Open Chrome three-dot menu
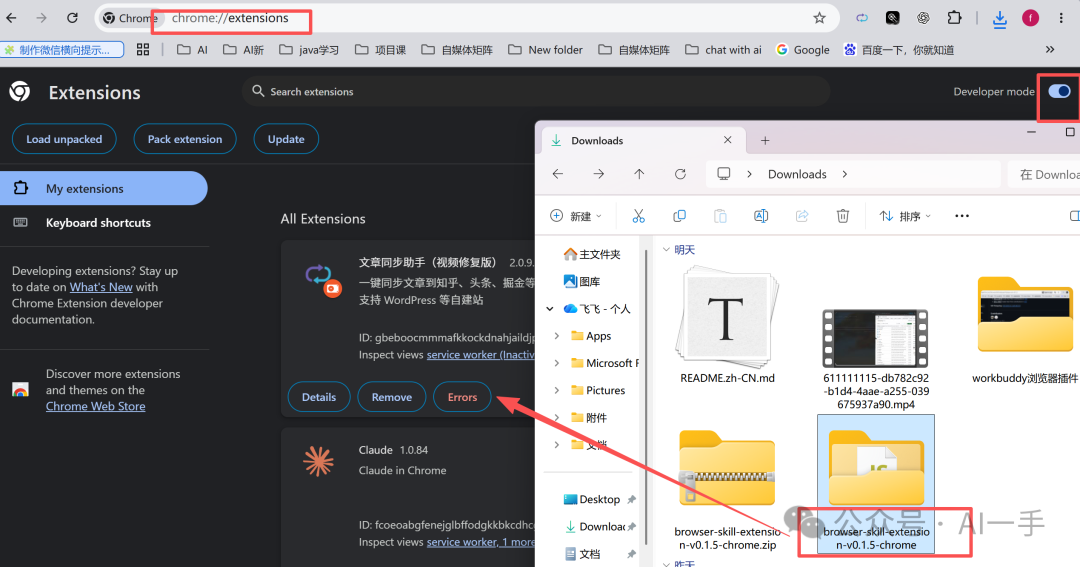Image resolution: width=1080 pixels, height=567 pixels. tap(1061, 18)
